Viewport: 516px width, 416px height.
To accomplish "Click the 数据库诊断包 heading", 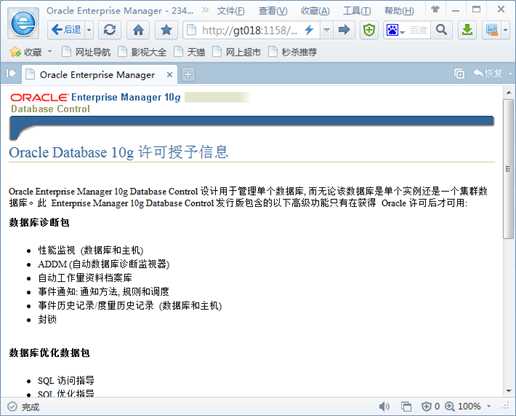I will (39, 223).
